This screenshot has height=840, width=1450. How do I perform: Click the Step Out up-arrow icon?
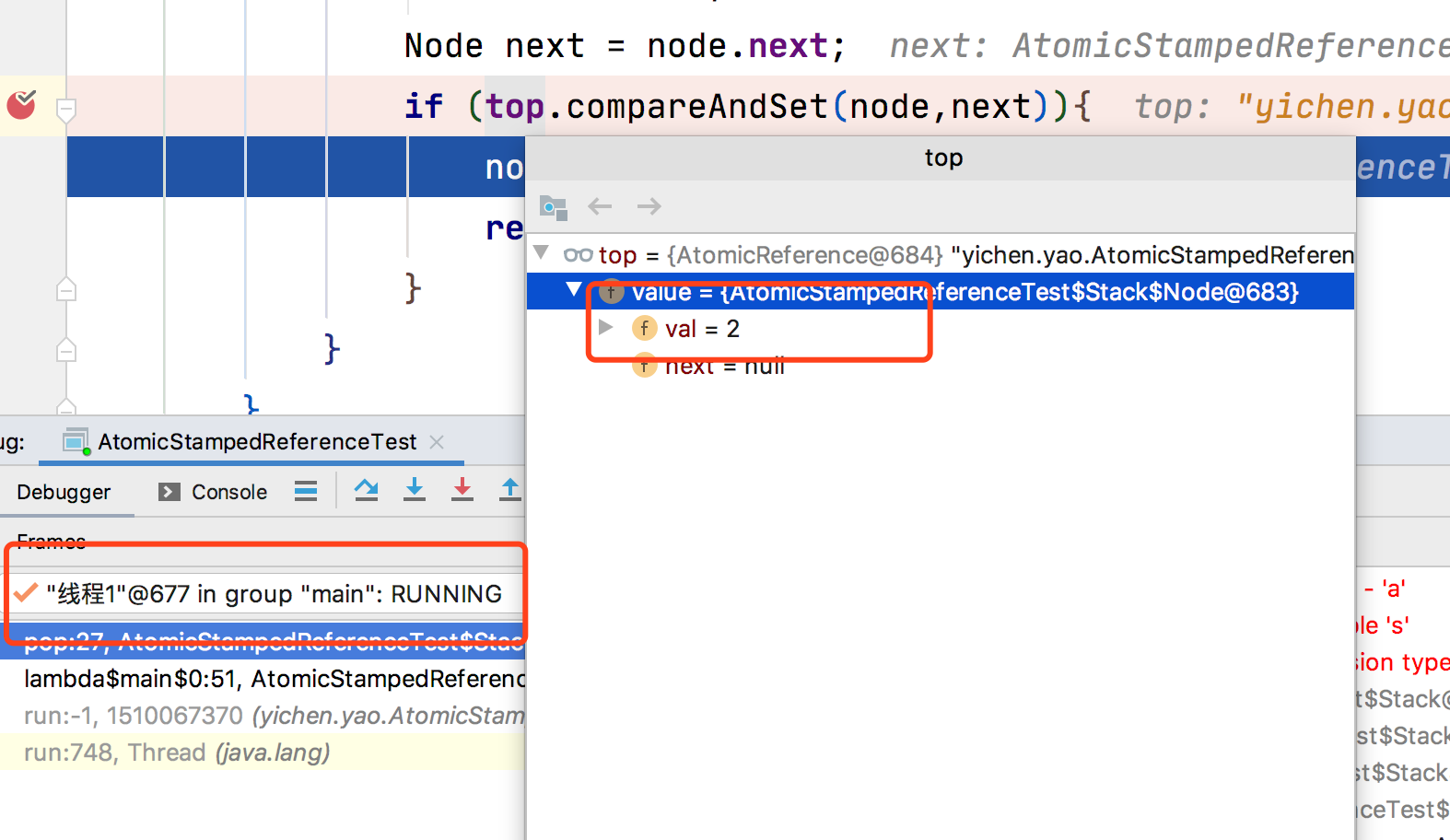pos(509,490)
